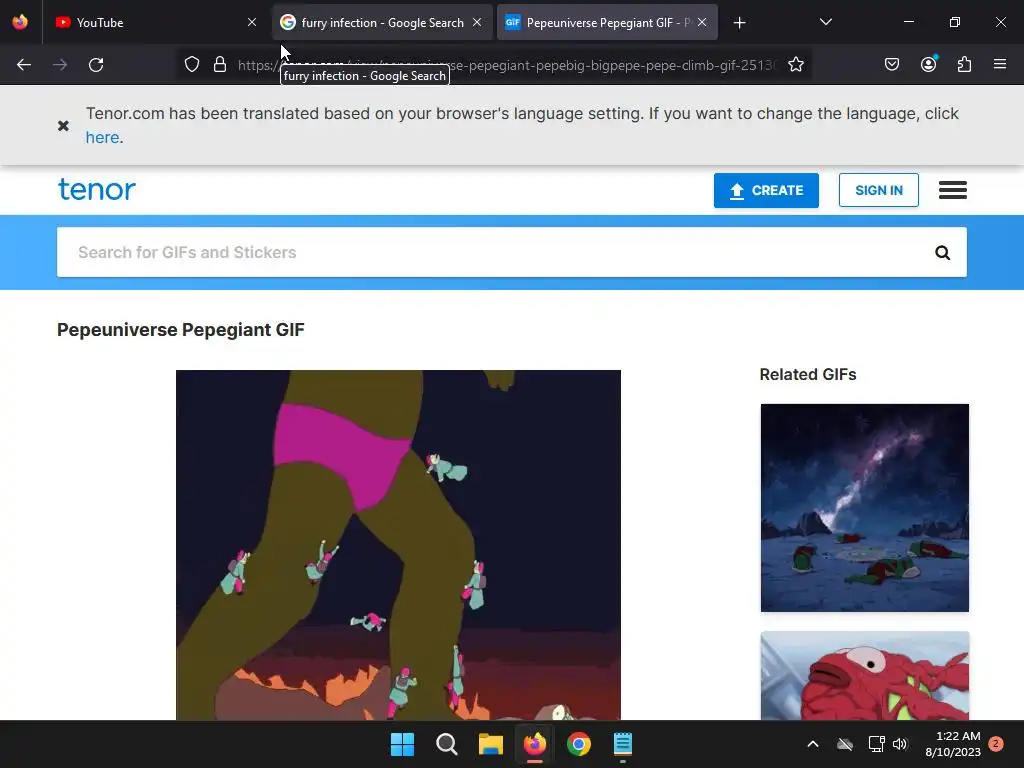Open the night sky related GIF

[x=865, y=507]
